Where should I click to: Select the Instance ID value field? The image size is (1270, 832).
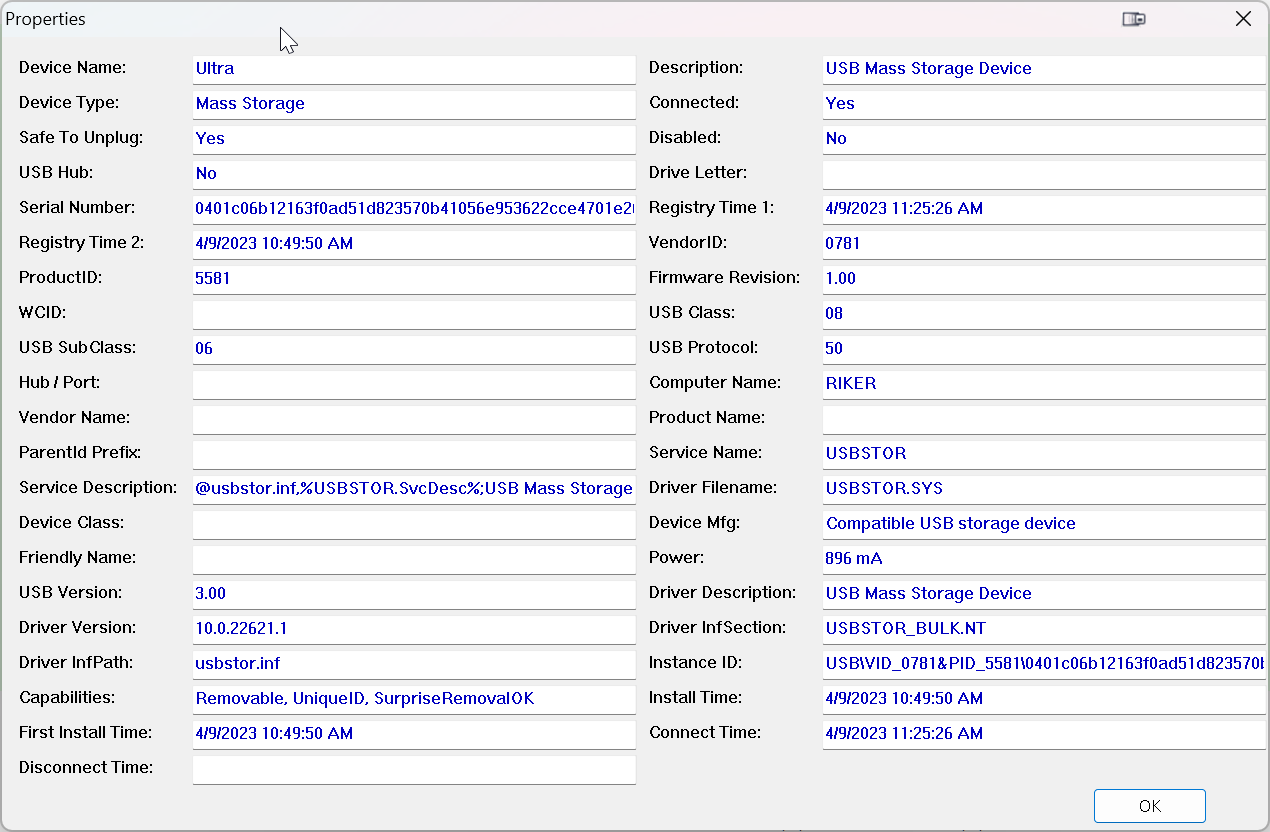tap(1043, 664)
